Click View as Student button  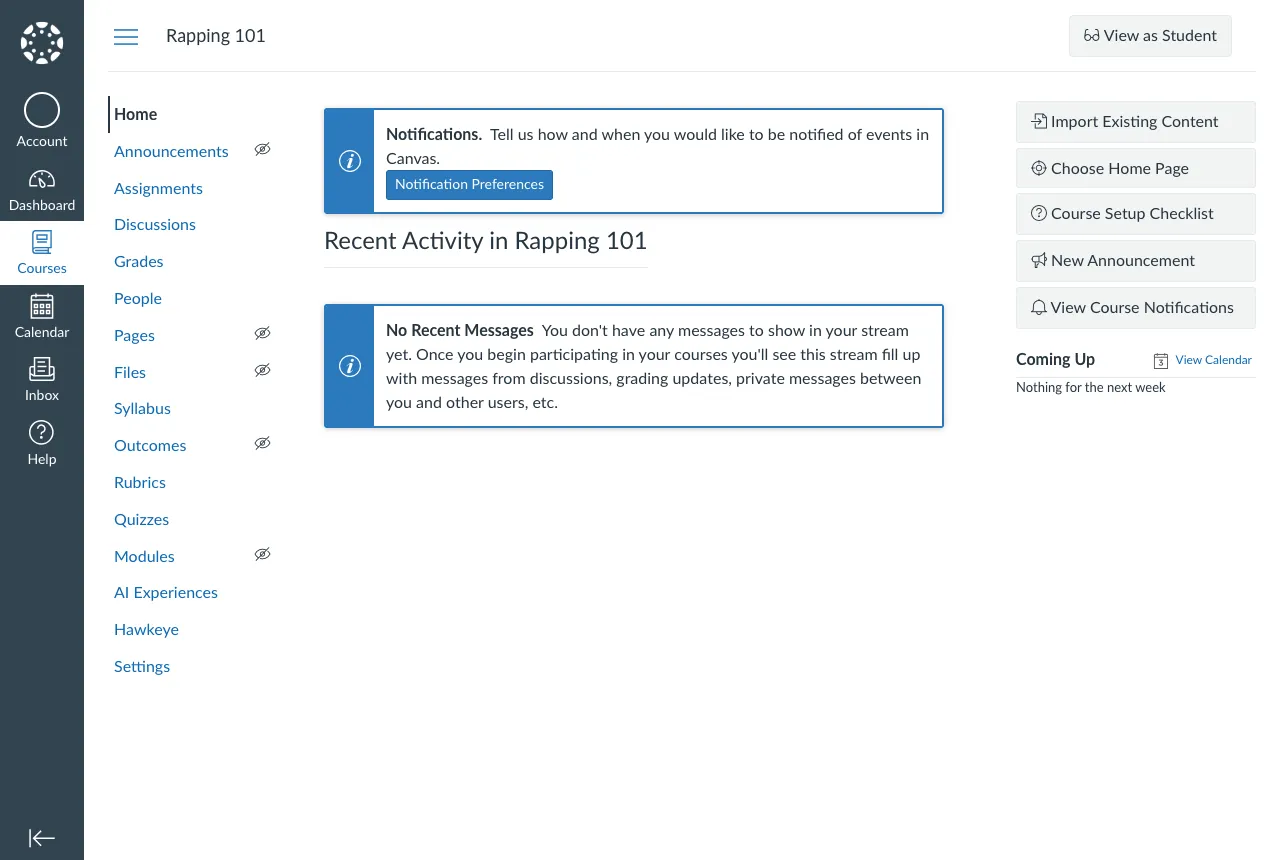(1150, 36)
